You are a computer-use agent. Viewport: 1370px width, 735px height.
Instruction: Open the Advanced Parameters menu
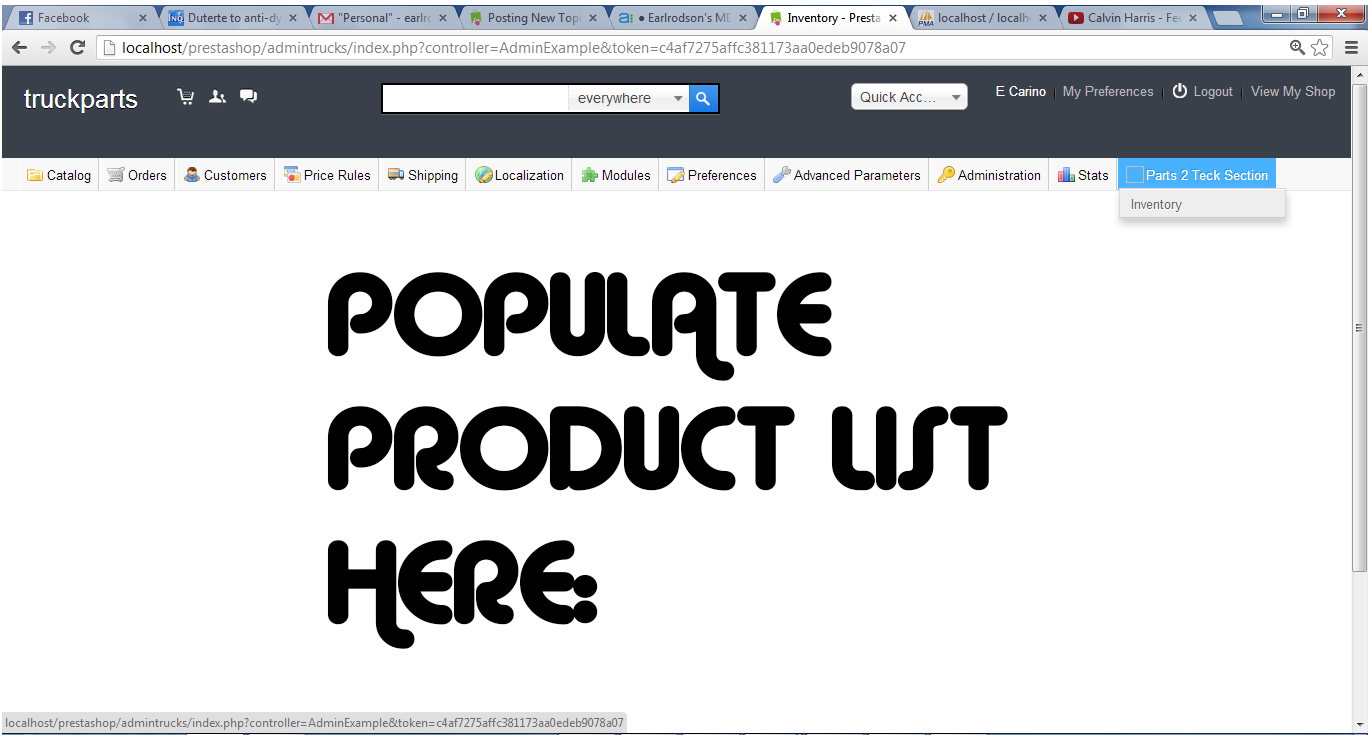847,175
